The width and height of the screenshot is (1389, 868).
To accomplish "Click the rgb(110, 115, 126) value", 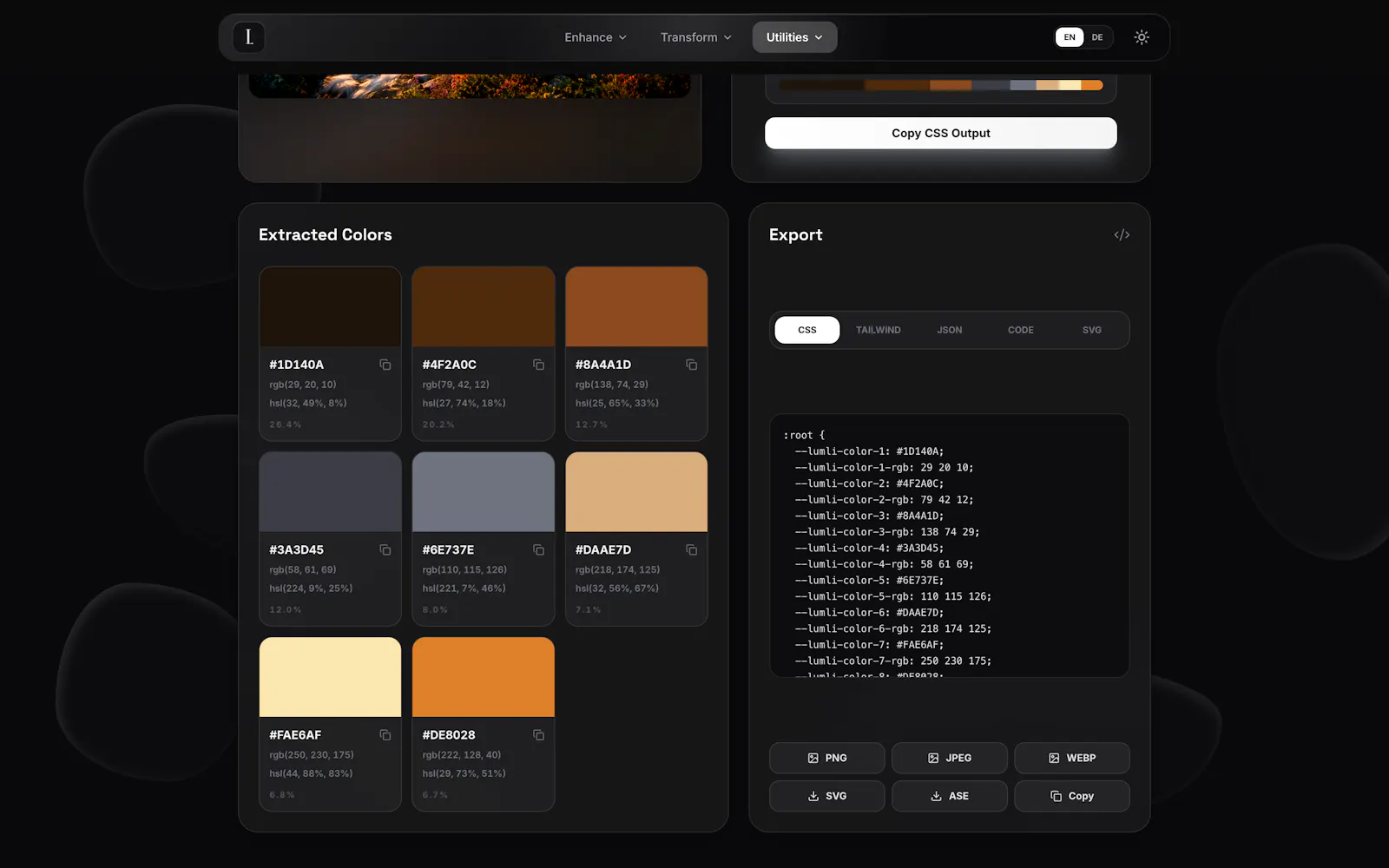I will coord(464,570).
